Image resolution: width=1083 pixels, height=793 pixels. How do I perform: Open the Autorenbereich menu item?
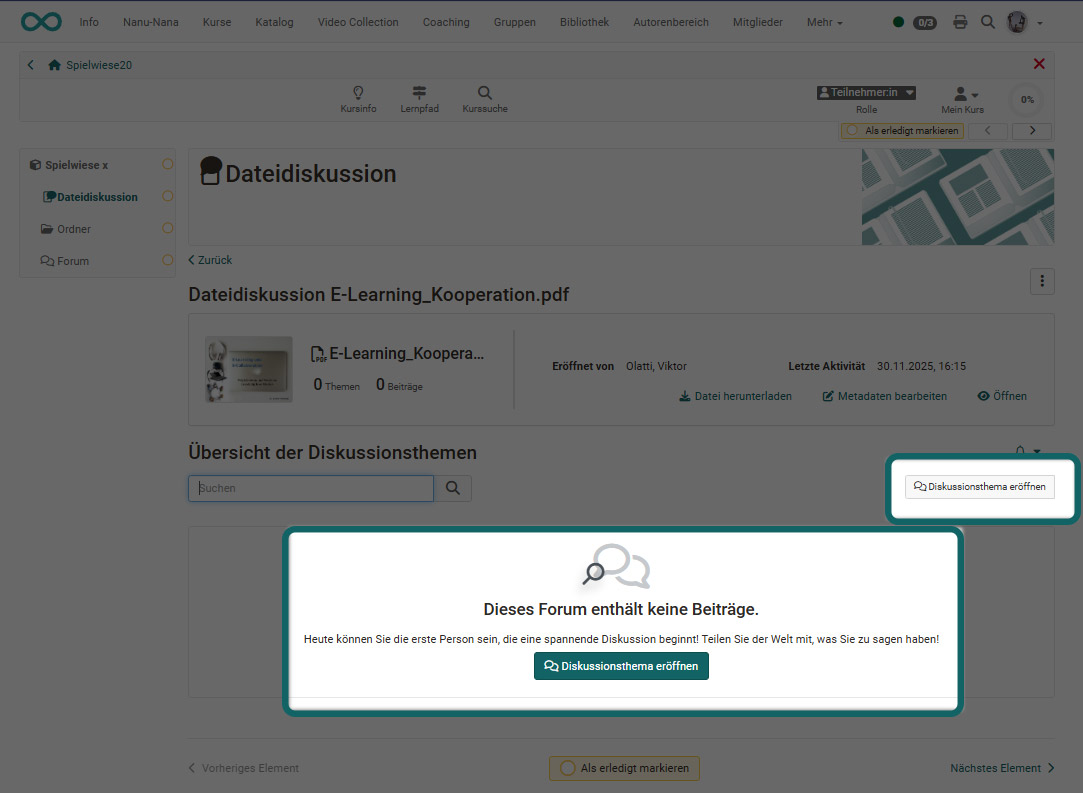point(670,22)
